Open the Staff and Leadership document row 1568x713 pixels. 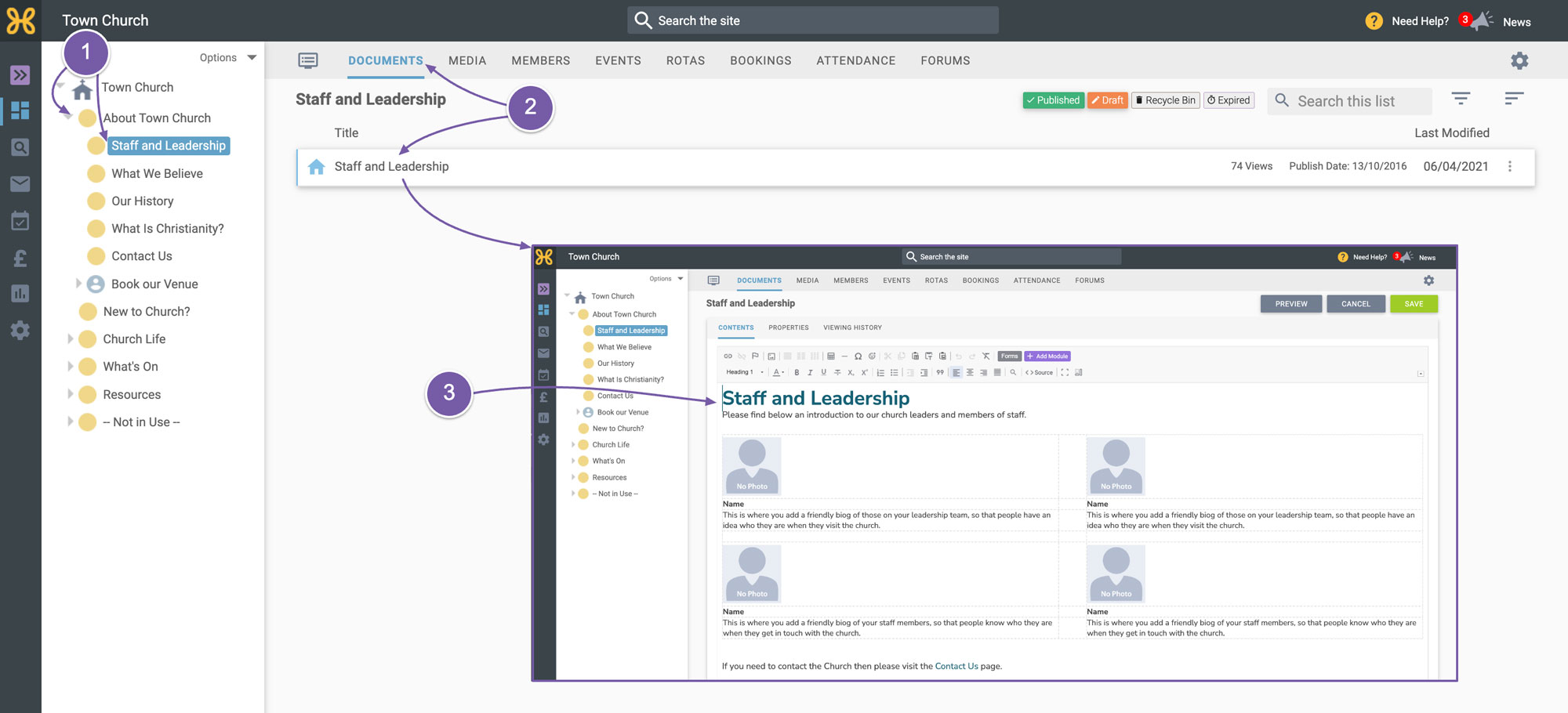(915, 167)
